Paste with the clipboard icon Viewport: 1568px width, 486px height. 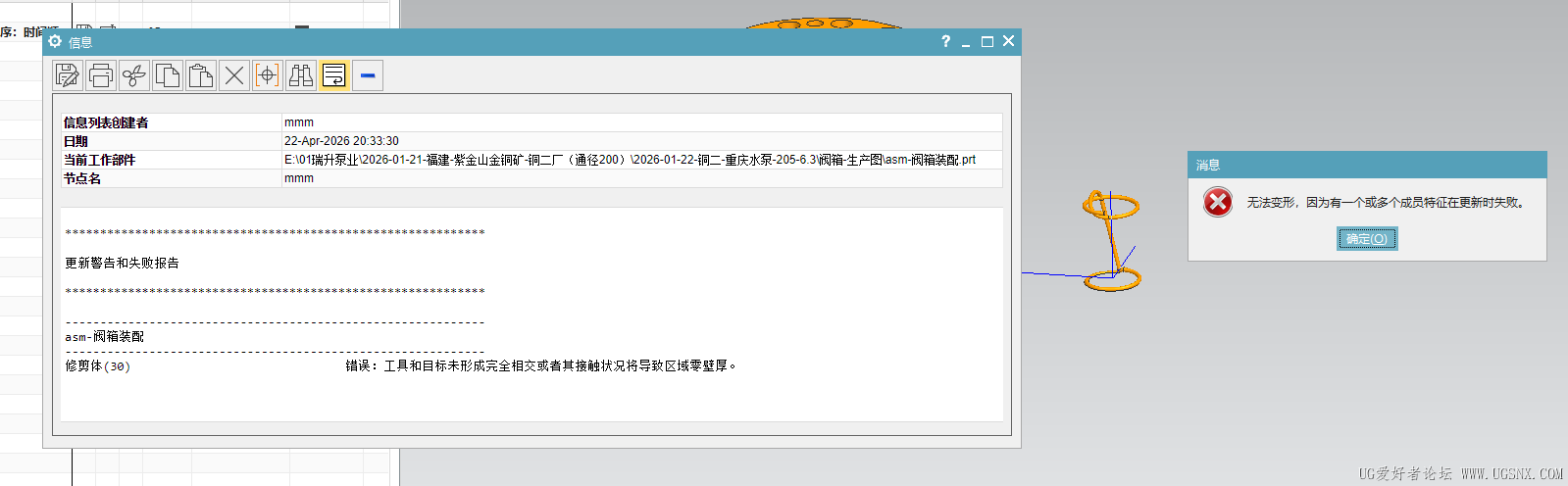click(x=201, y=75)
